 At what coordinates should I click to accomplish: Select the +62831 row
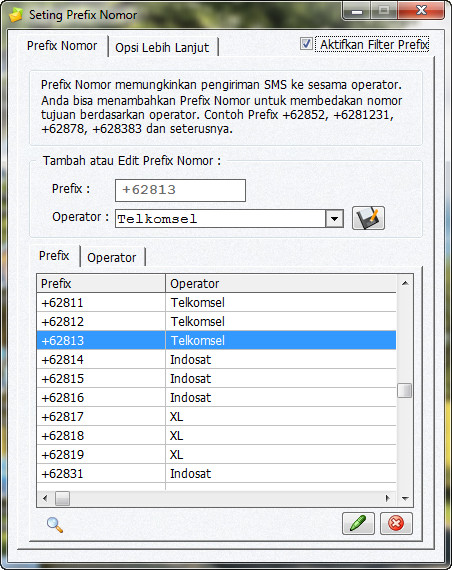click(x=216, y=473)
